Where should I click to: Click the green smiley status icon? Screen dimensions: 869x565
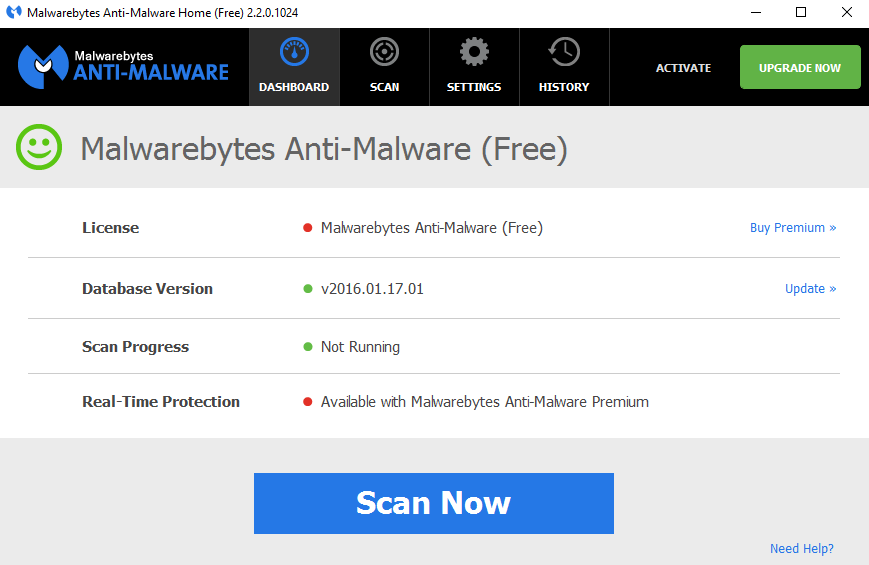(39, 149)
